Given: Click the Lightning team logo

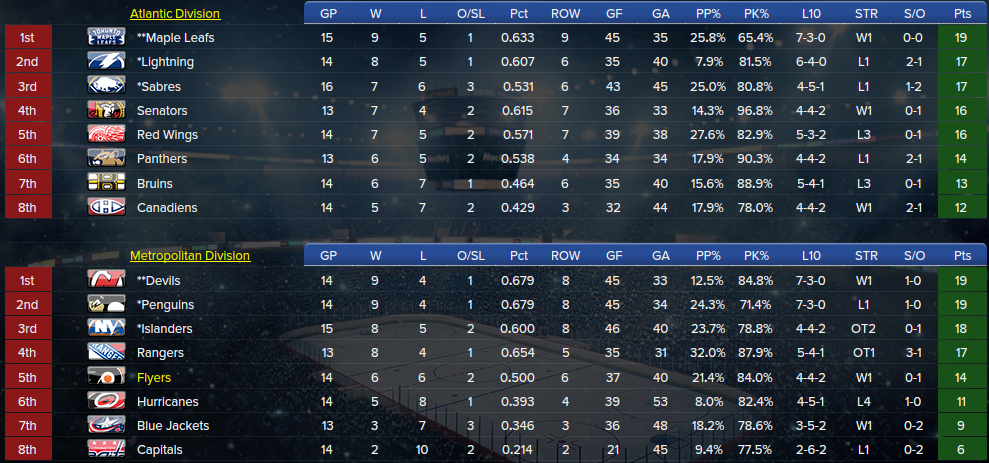Looking at the screenshot, I should click(106, 62).
